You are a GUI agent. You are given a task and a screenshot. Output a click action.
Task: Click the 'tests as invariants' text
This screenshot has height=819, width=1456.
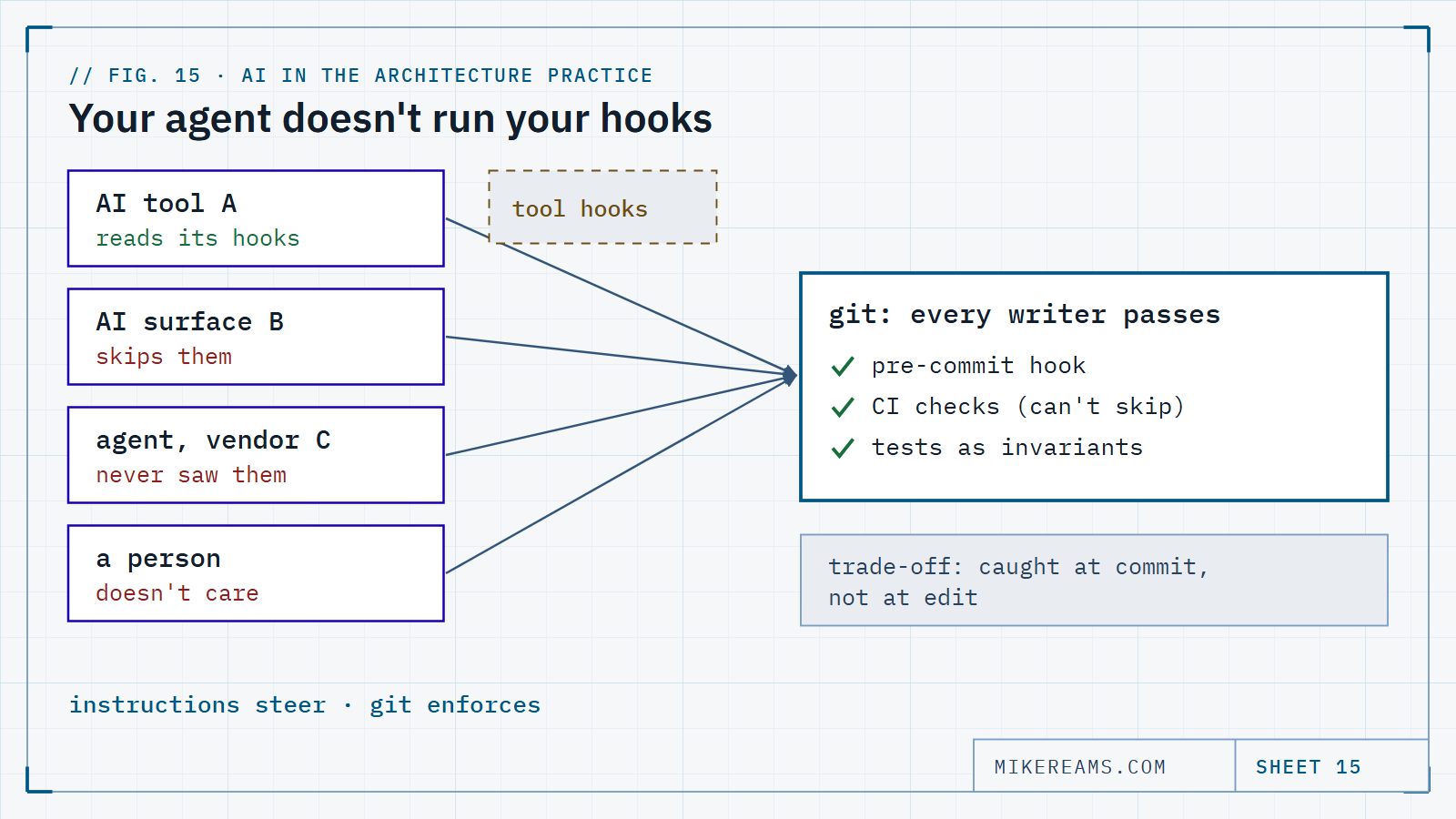(x=1006, y=448)
